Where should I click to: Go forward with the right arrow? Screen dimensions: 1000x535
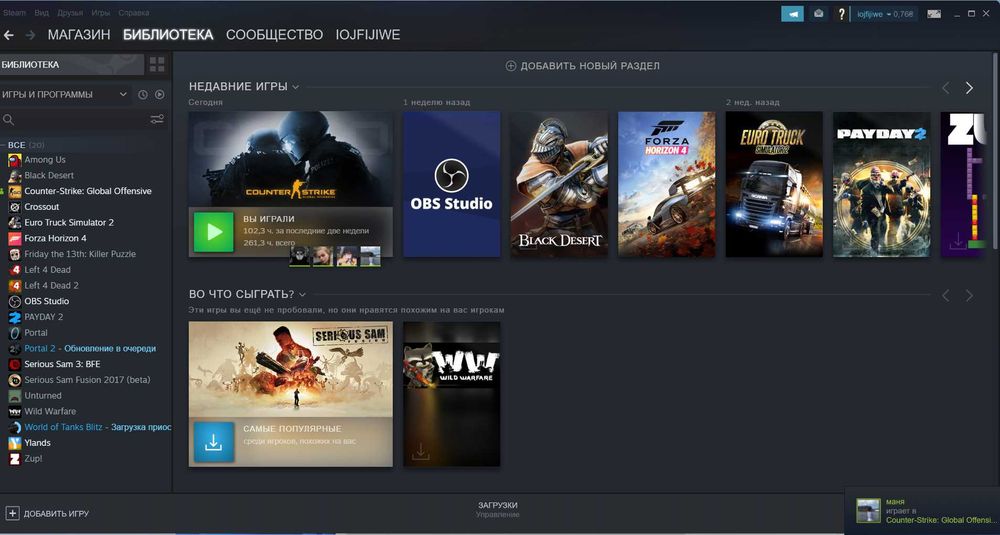[30, 35]
